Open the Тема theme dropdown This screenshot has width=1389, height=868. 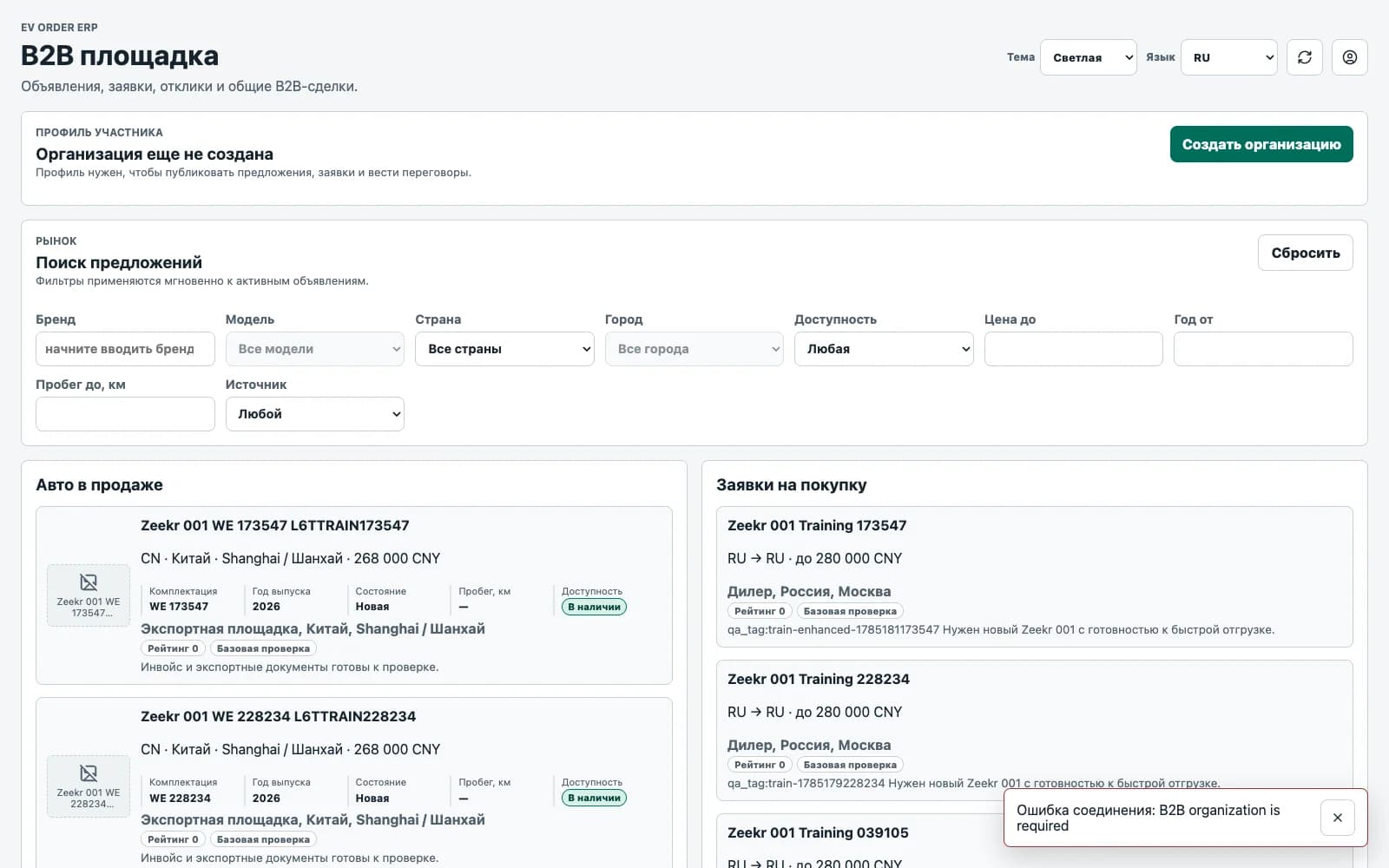tap(1089, 57)
